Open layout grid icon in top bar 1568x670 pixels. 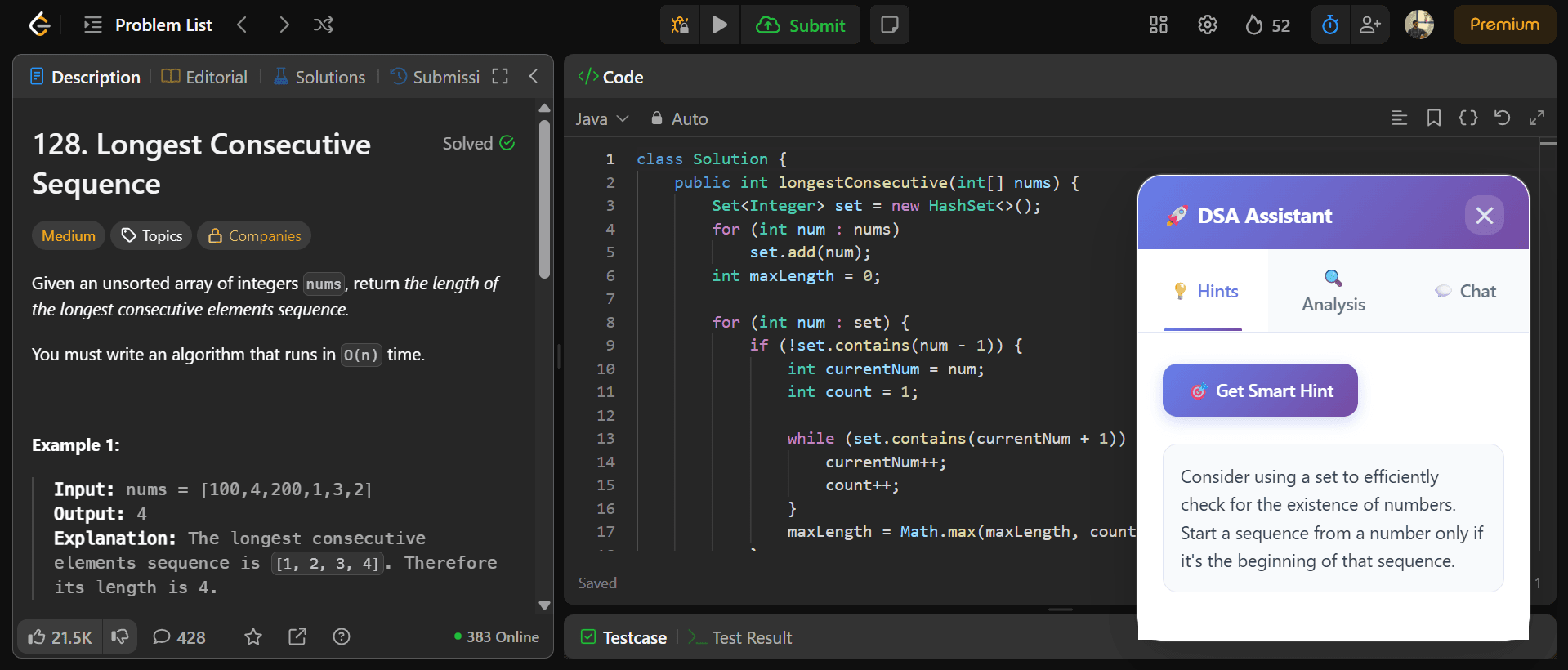[1158, 25]
